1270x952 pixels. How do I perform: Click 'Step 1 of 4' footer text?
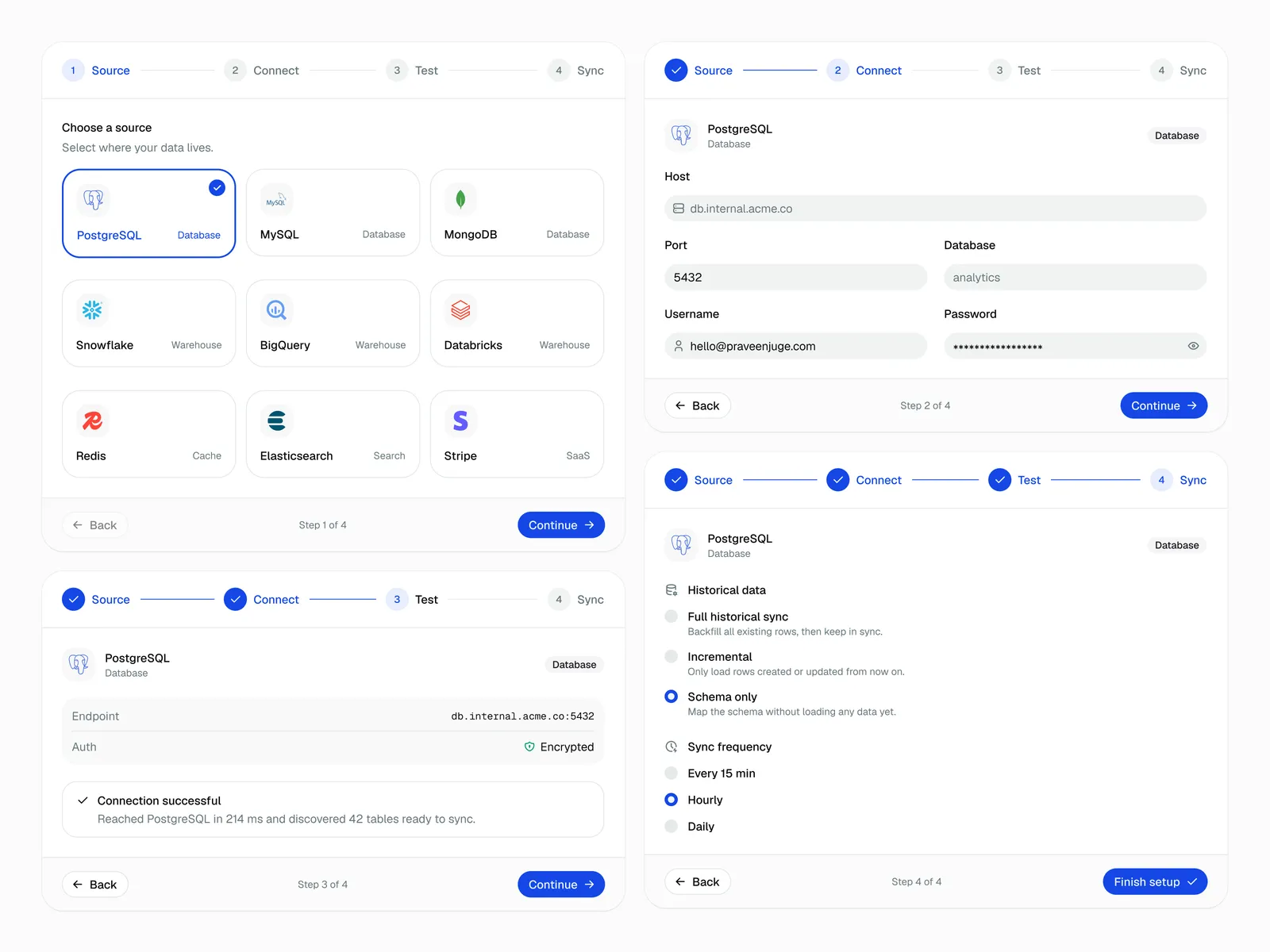click(x=322, y=525)
